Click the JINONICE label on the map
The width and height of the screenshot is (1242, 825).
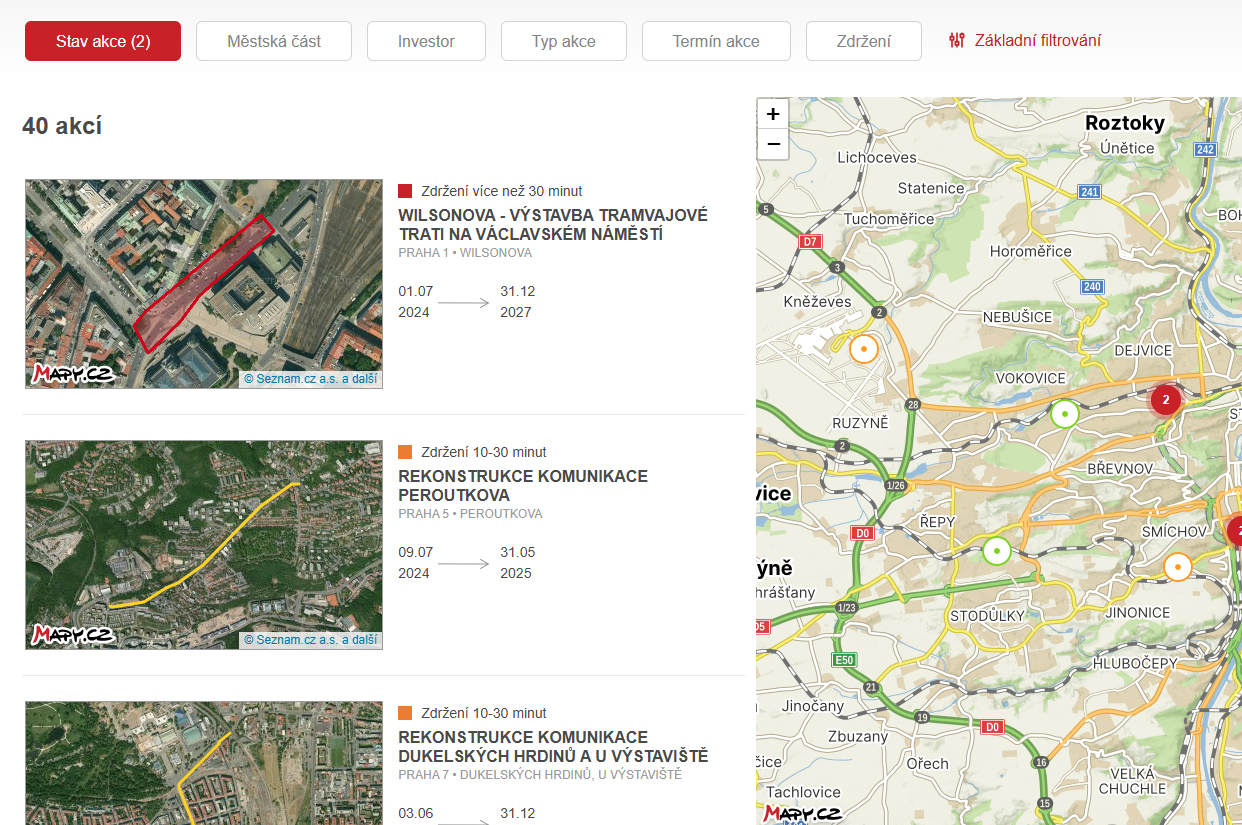[x=1138, y=612]
